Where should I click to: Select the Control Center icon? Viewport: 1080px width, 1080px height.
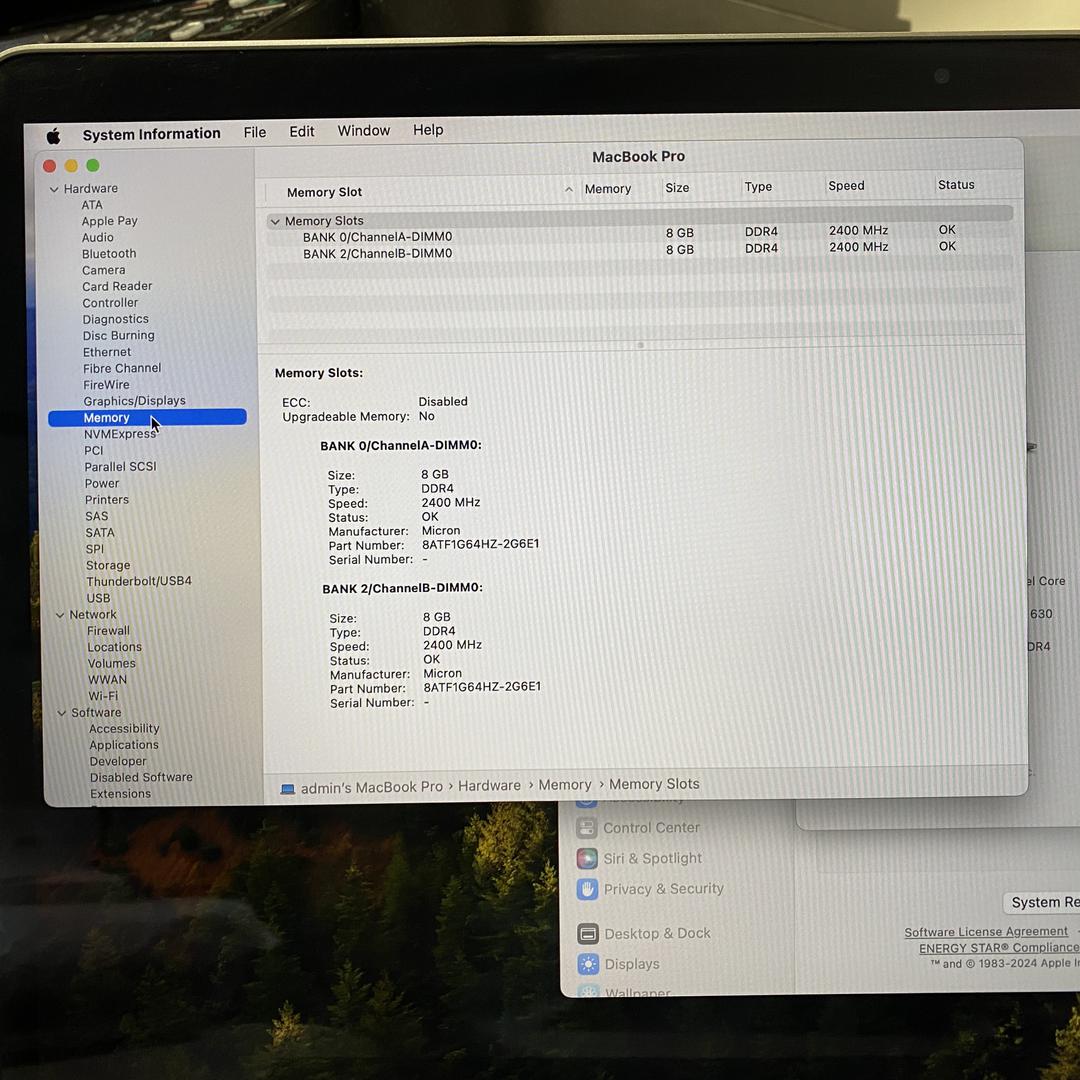pos(587,828)
